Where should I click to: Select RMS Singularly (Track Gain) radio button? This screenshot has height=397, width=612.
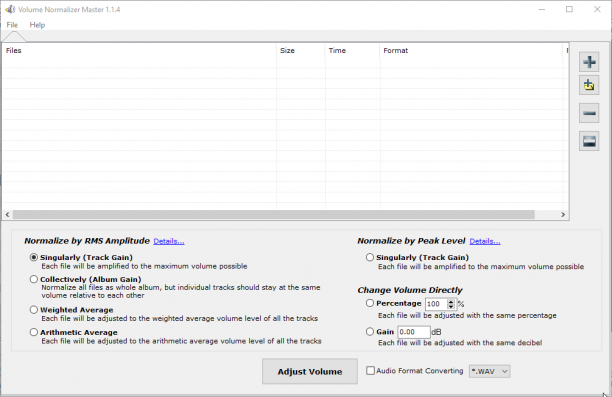pyautogui.click(x=34, y=257)
